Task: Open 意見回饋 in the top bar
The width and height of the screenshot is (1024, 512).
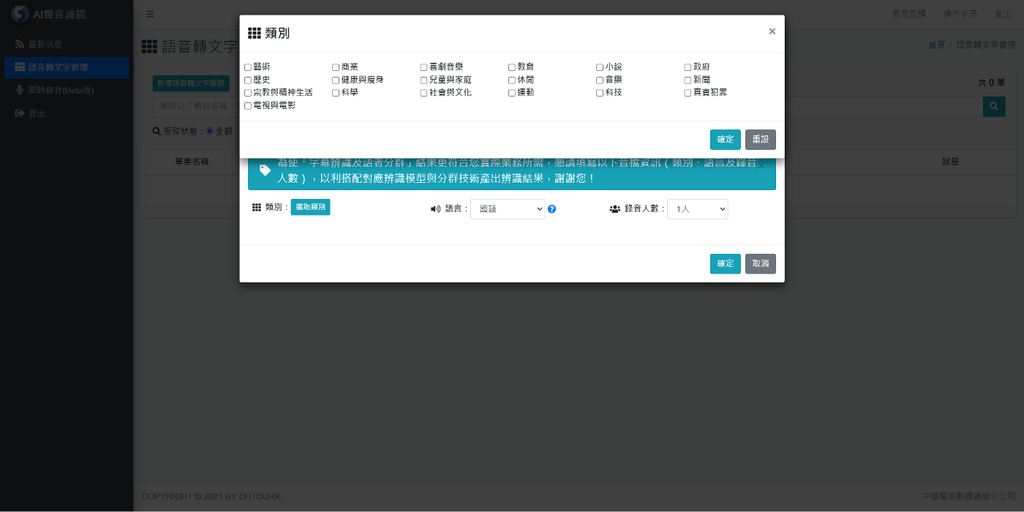Action: click(908, 14)
